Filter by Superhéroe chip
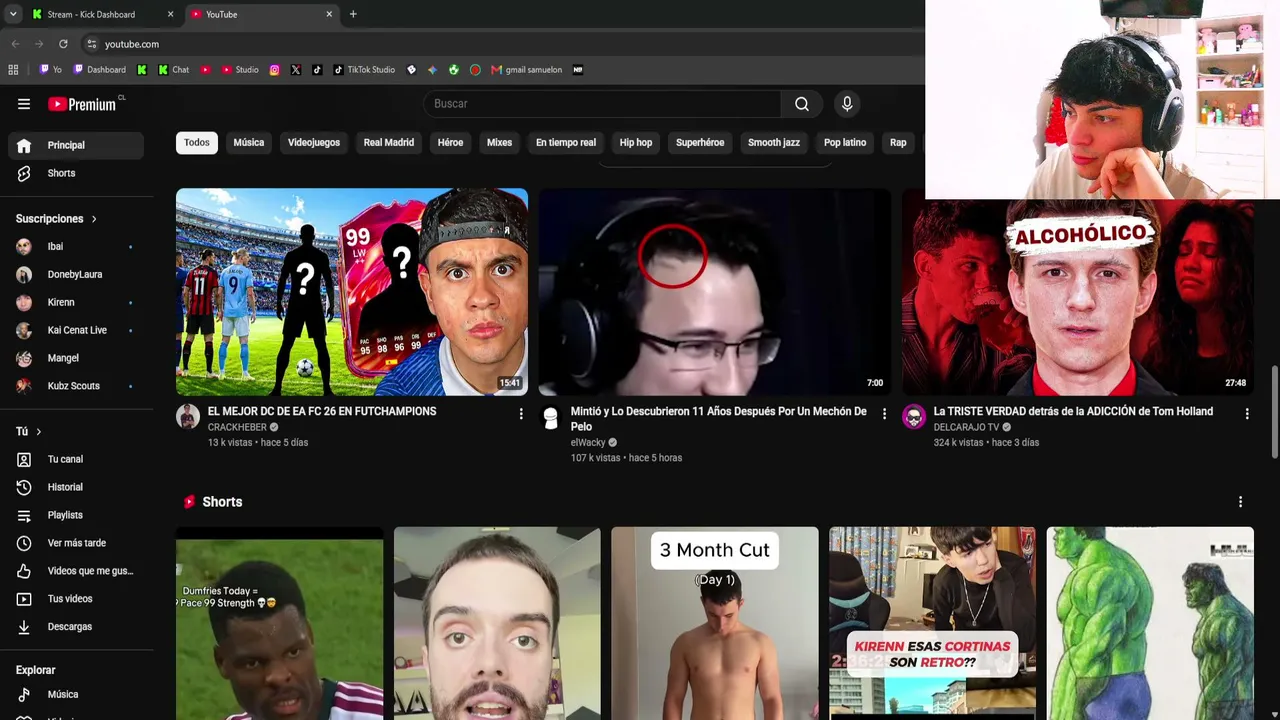 (x=700, y=143)
